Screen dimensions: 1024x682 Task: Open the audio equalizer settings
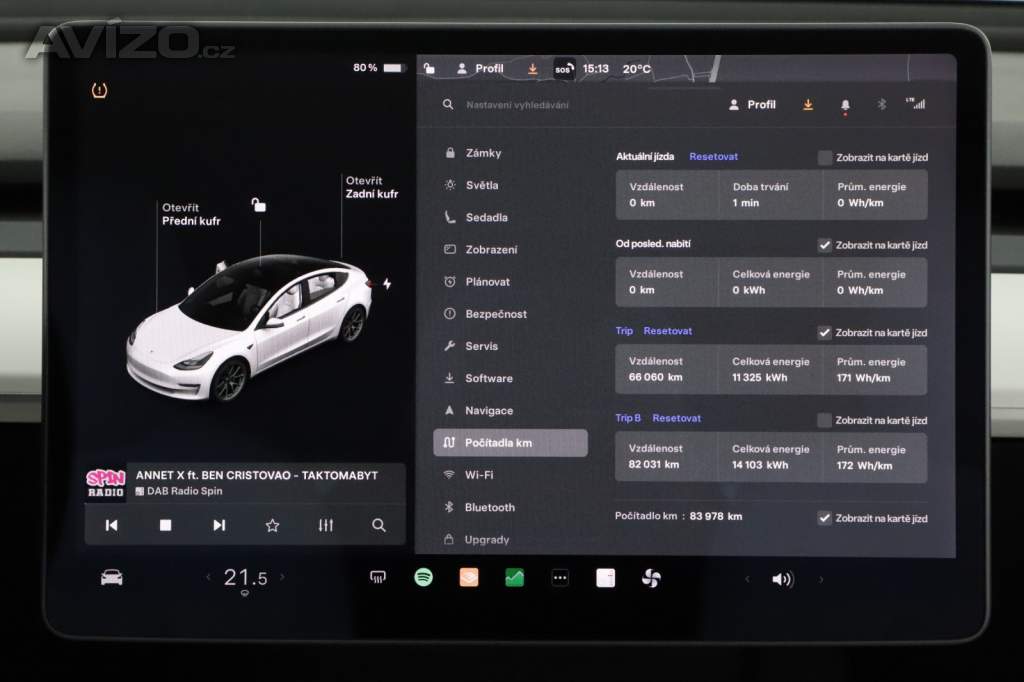325,525
